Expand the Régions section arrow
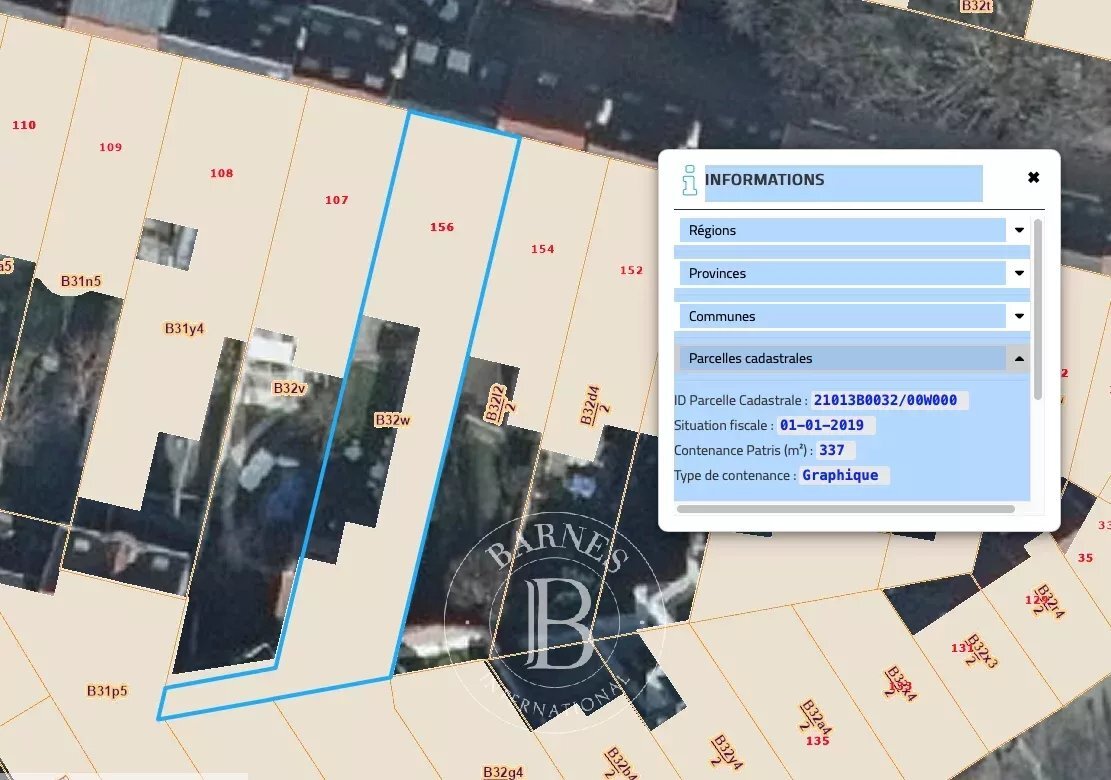Image resolution: width=1111 pixels, height=780 pixels. [1019, 230]
